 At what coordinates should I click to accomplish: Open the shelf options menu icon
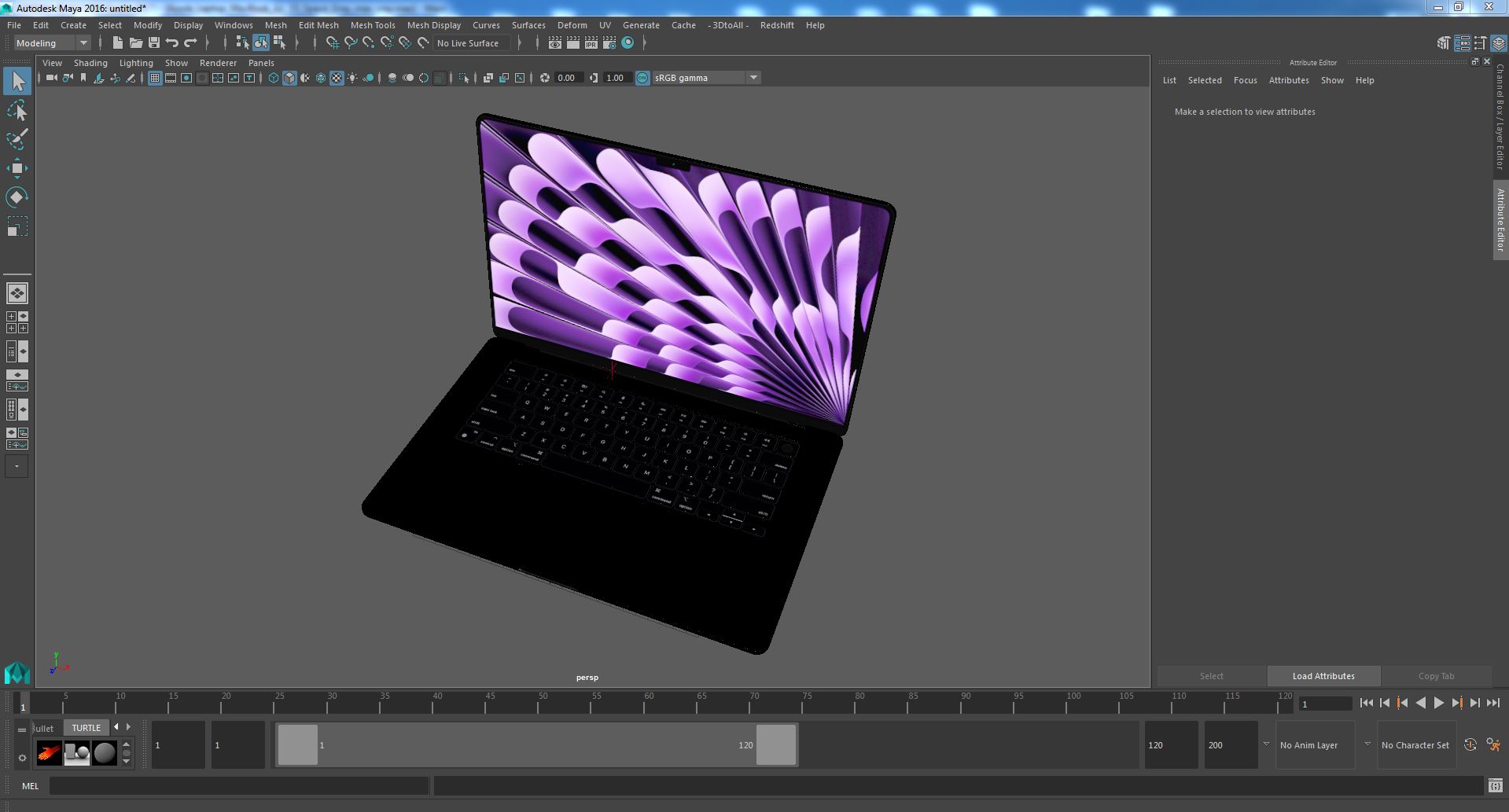[22, 758]
